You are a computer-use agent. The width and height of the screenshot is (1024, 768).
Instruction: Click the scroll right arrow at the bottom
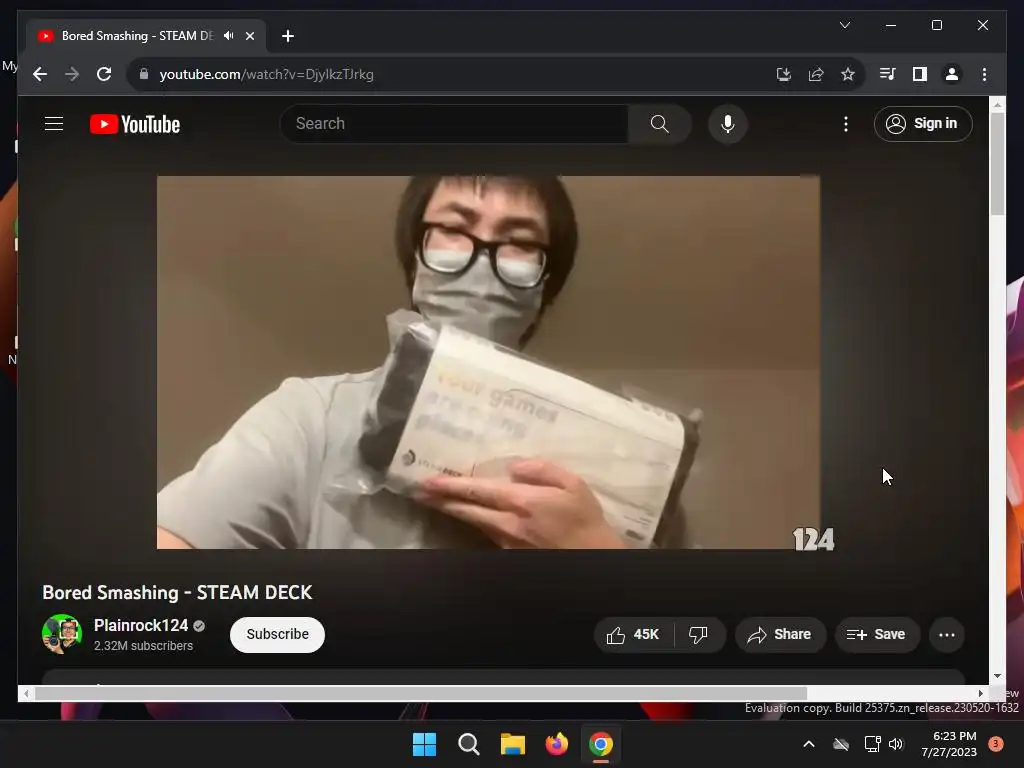[x=981, y=694]
